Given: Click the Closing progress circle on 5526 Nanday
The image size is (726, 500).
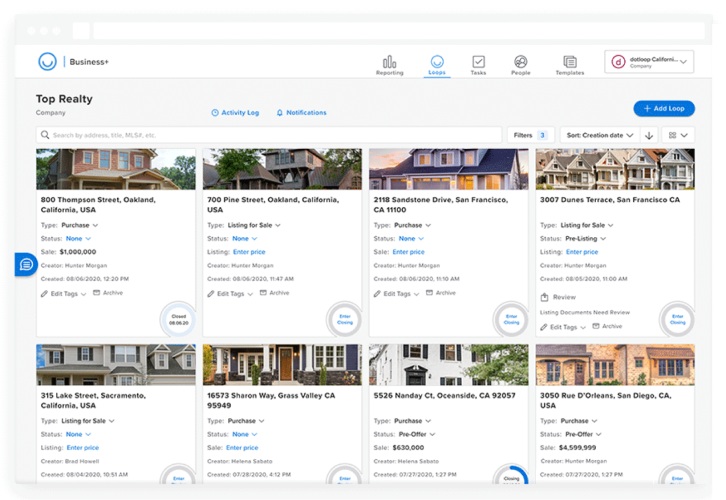Looking at the screenshot, I should coord(512,479).
